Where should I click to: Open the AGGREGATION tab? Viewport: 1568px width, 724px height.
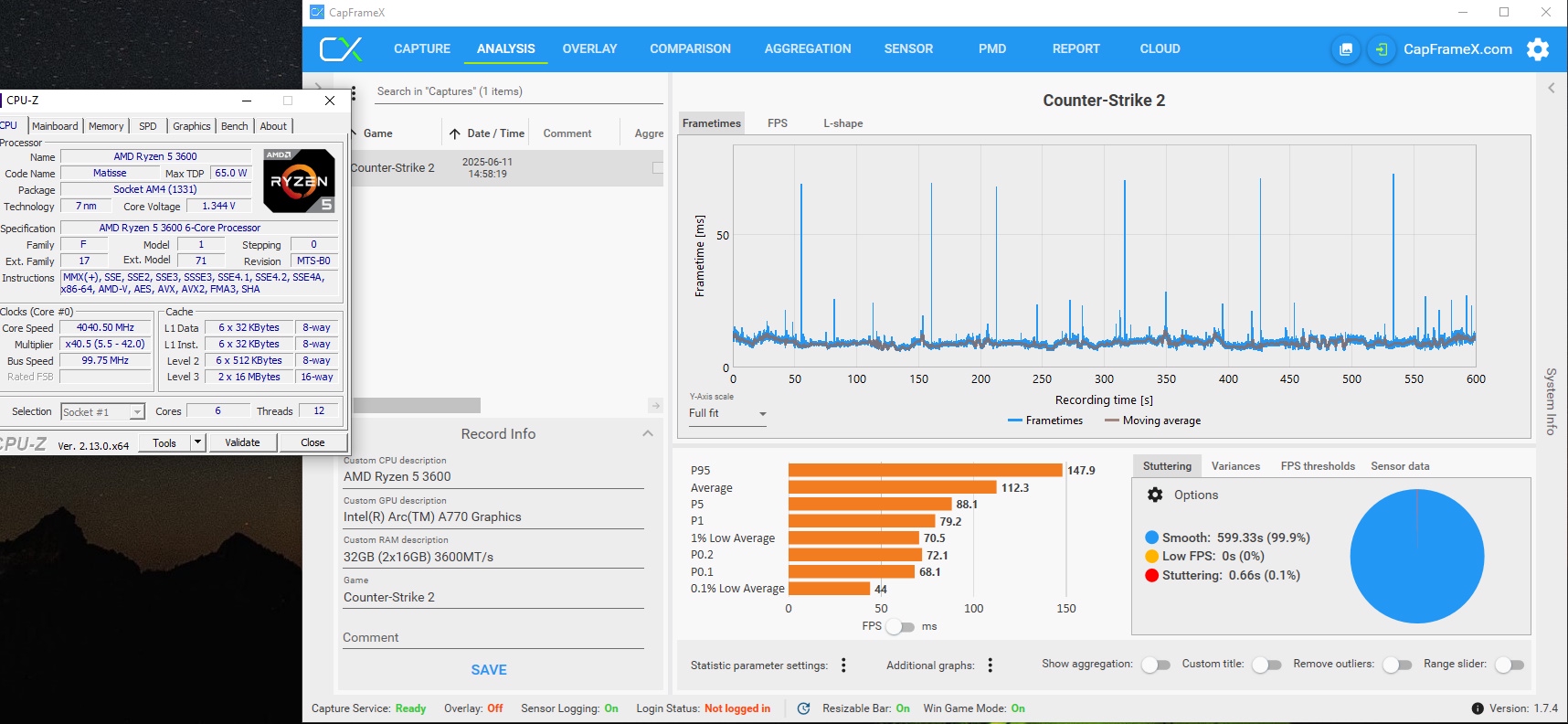coord(808,49)
